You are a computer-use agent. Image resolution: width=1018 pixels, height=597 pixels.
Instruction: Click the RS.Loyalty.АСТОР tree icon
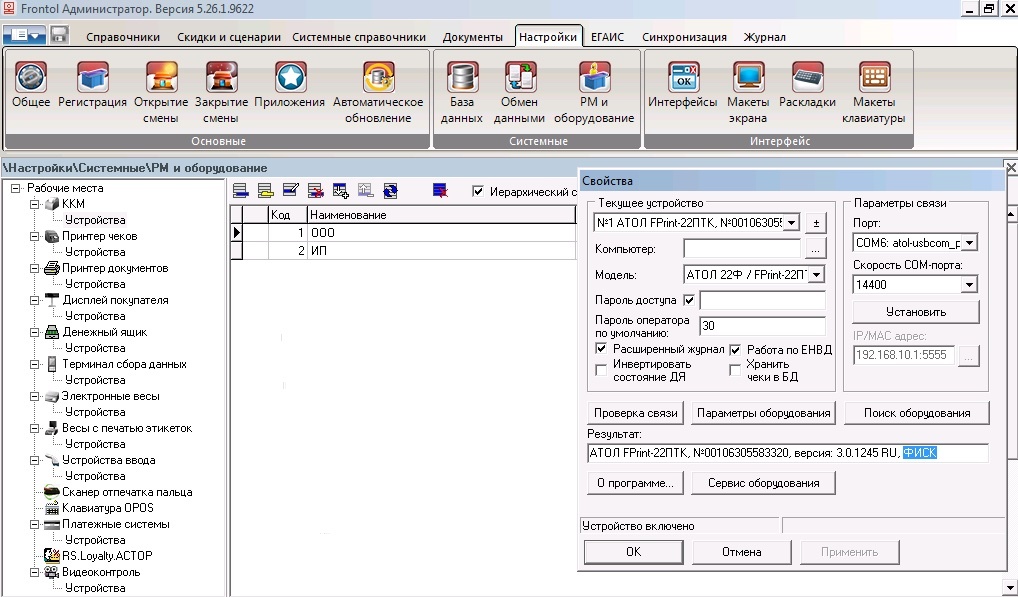click(x=52, y=556)
